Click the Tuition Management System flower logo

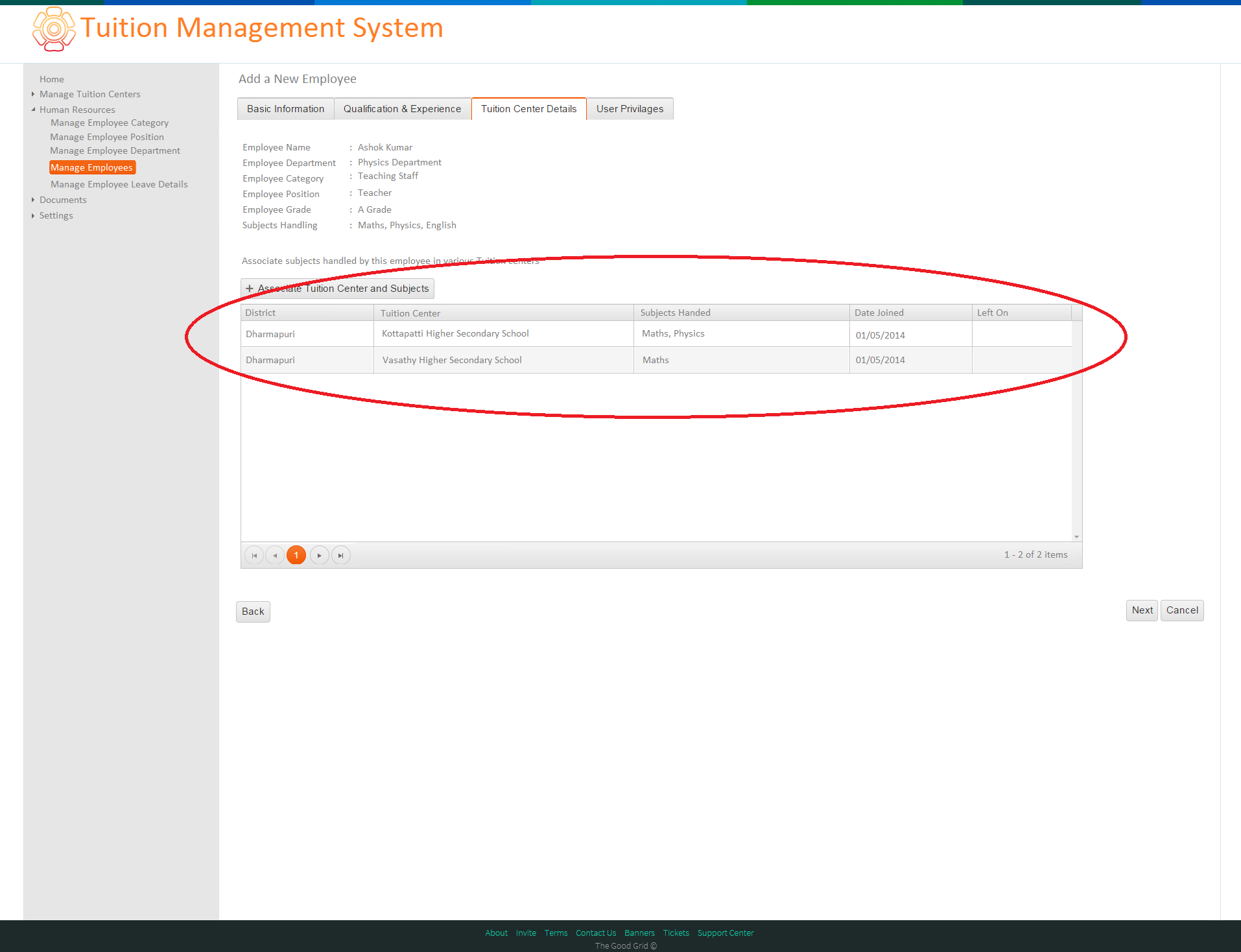(53, 29)
